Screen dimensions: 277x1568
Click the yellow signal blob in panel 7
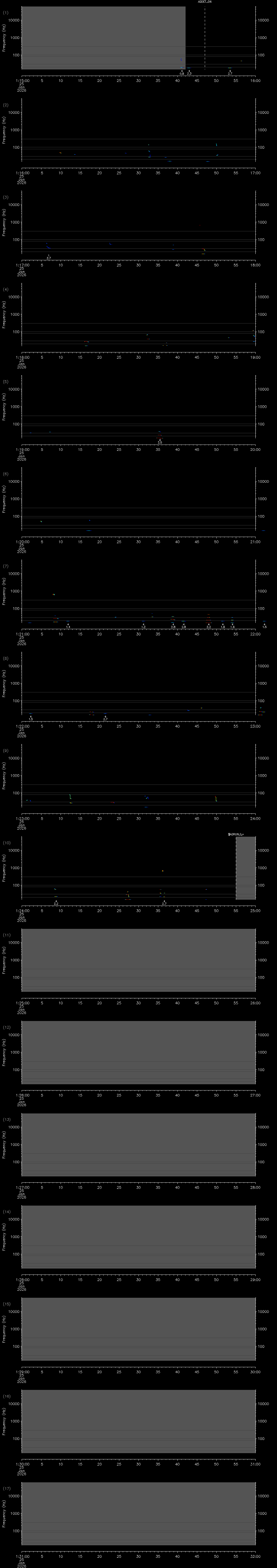[x=54, y=594]
